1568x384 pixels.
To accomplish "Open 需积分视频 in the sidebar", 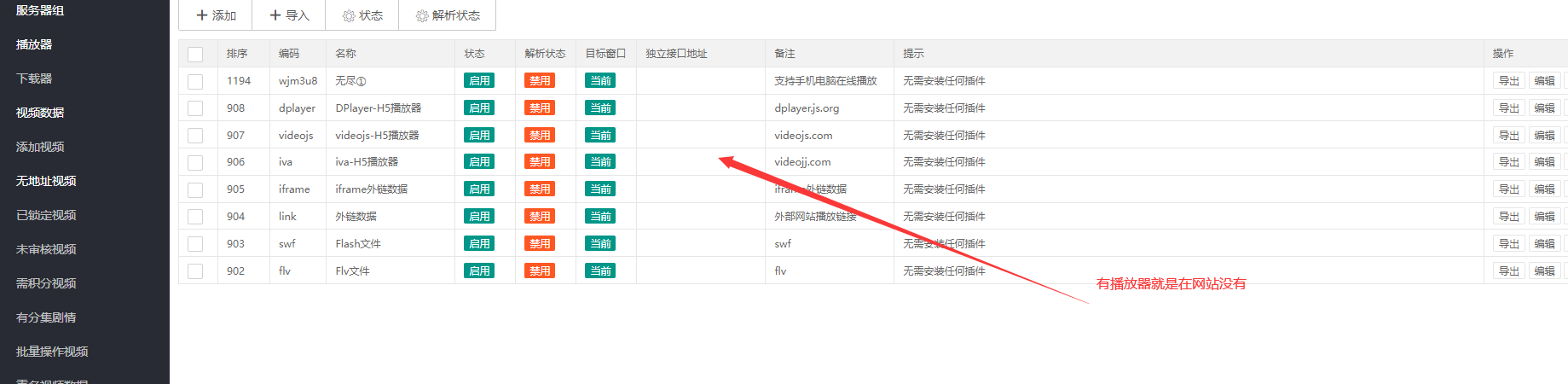I will 46,283.
